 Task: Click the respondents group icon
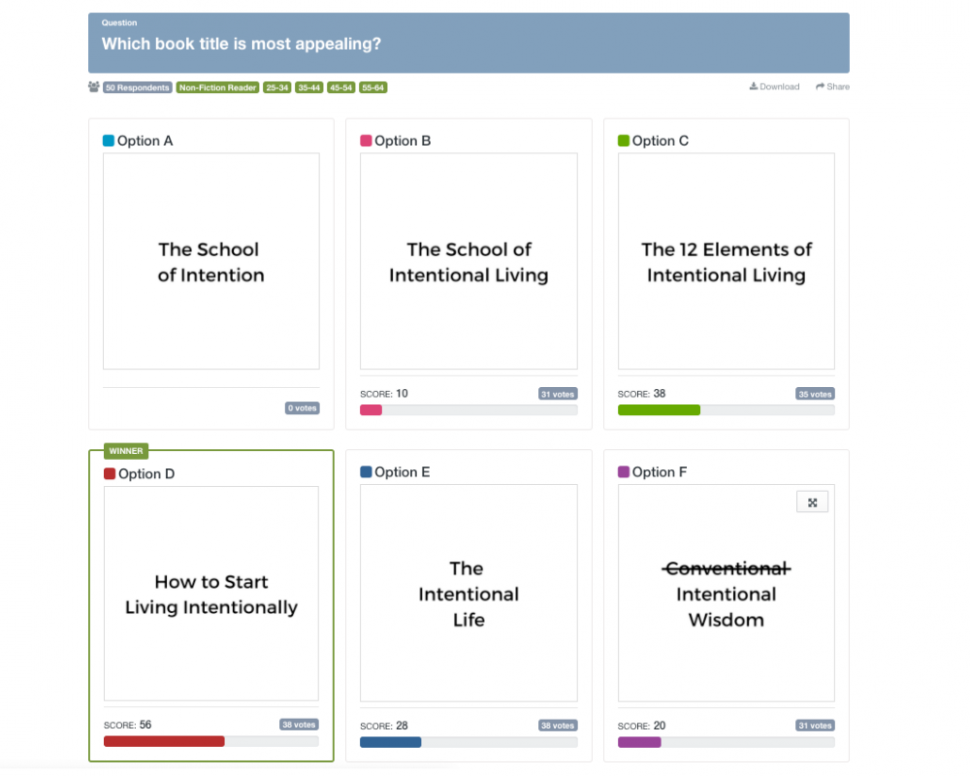(94, 87)
